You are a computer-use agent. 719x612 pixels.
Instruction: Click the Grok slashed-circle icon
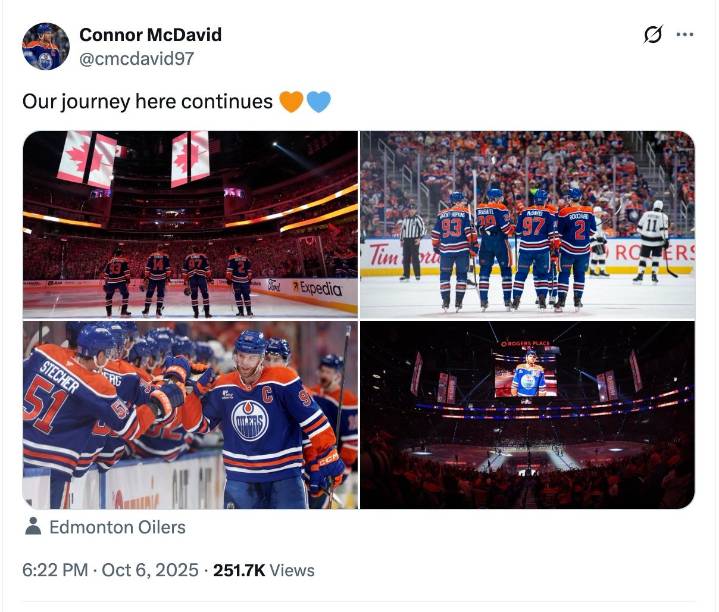(653, 35)
